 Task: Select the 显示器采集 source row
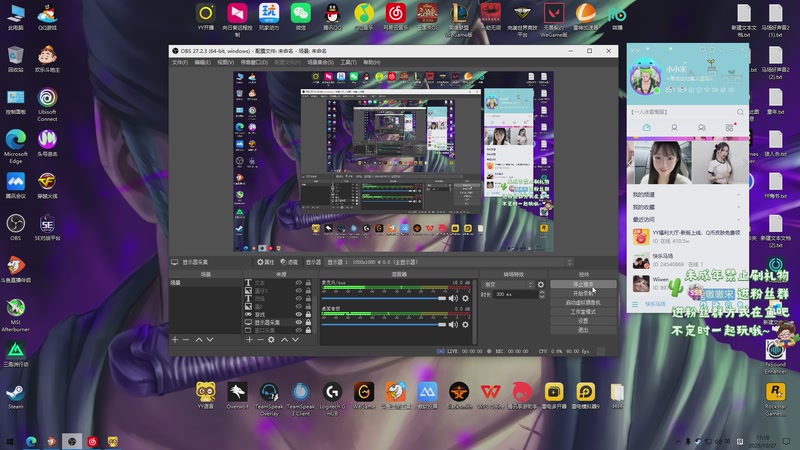tap(279, 322)
